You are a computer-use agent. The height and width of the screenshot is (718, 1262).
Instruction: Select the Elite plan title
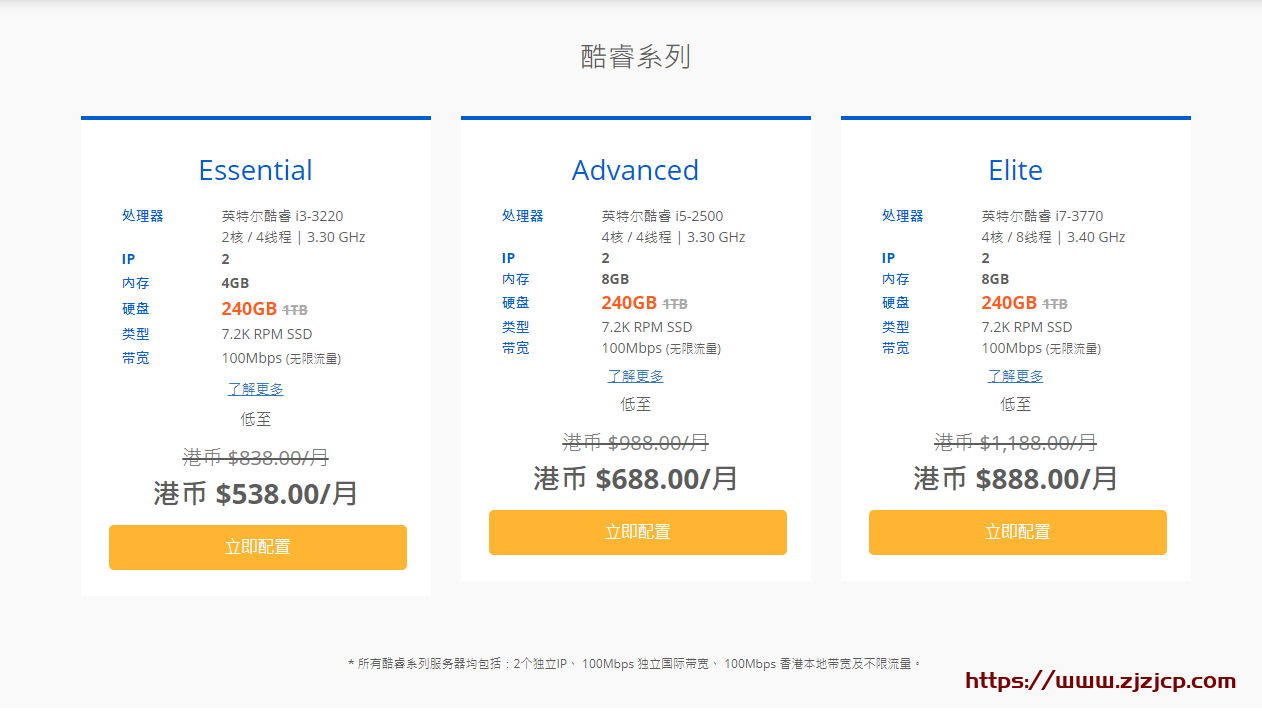point(1015,170)
